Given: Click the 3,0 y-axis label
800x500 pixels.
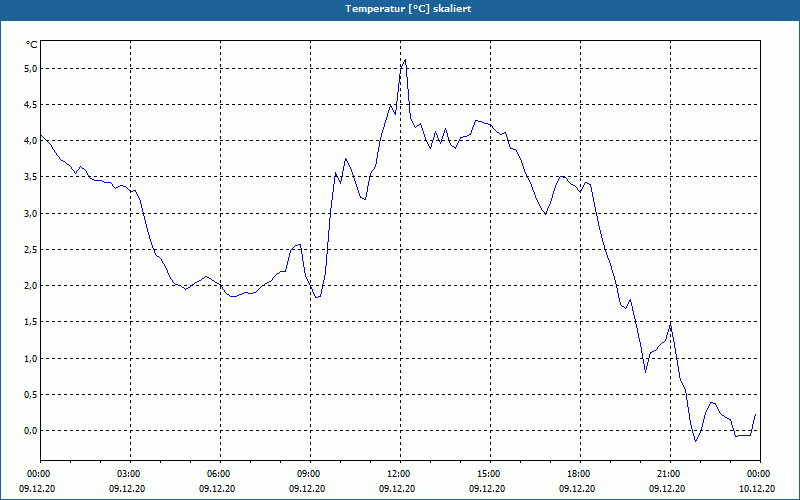Looking at the screenshot, I should click(x=32, y=213).
